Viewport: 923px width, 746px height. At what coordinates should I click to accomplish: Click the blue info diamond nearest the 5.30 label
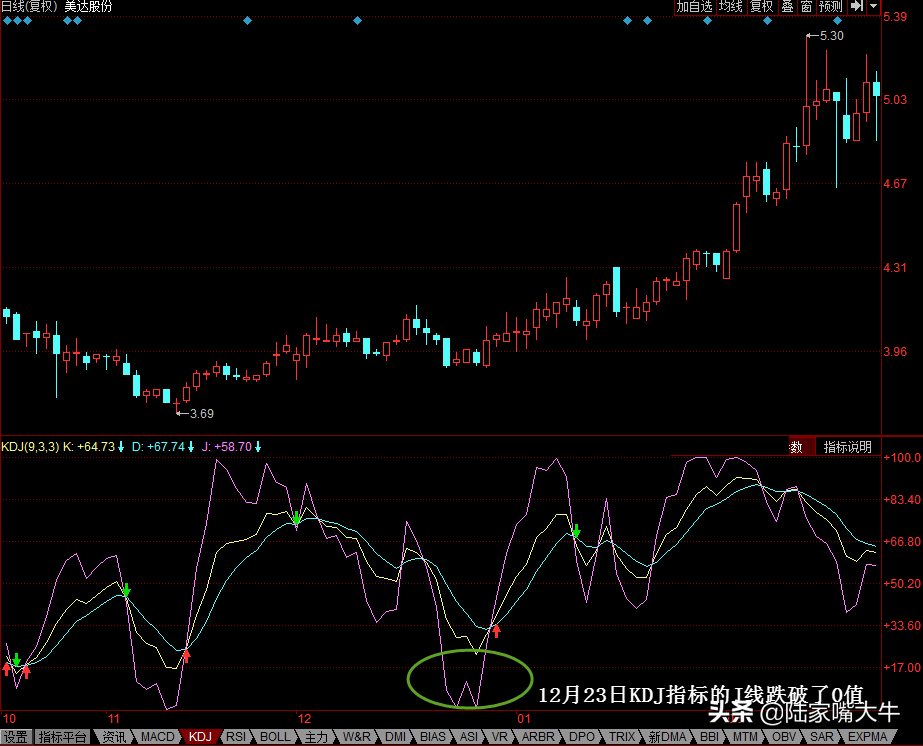(x=838, y=21)
